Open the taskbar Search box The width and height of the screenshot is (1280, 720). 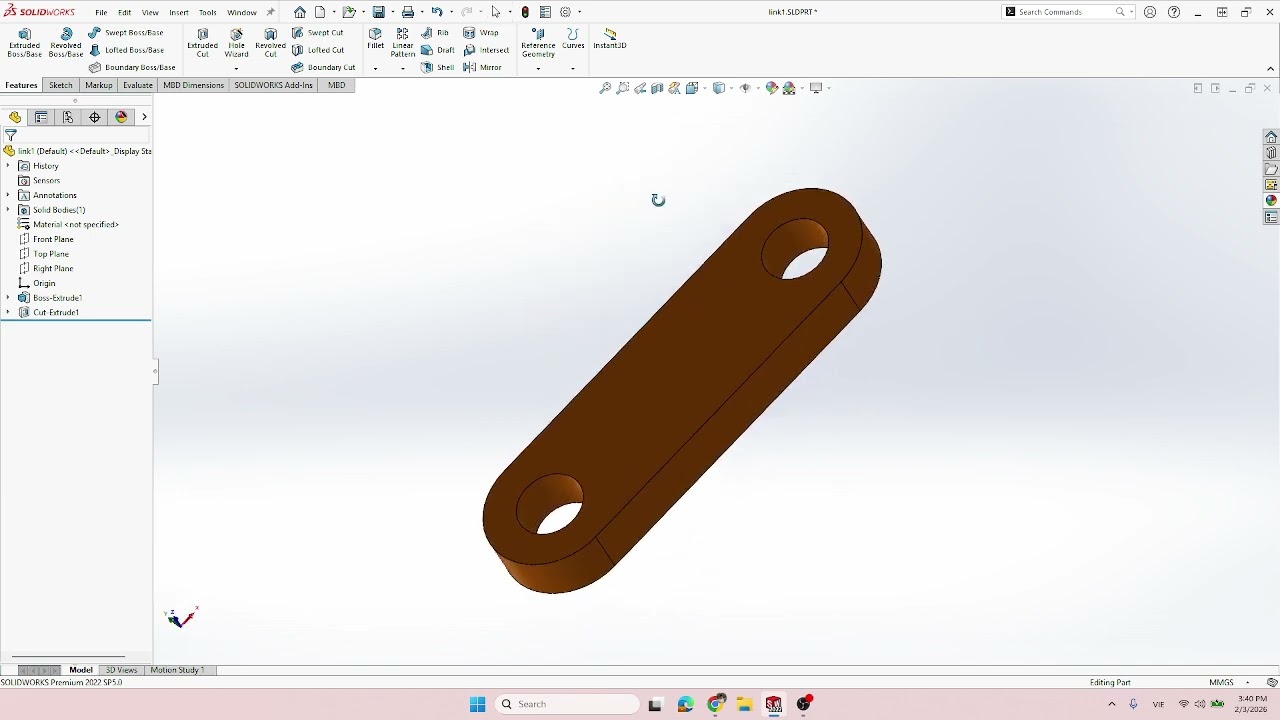click(x=567, y=704)
